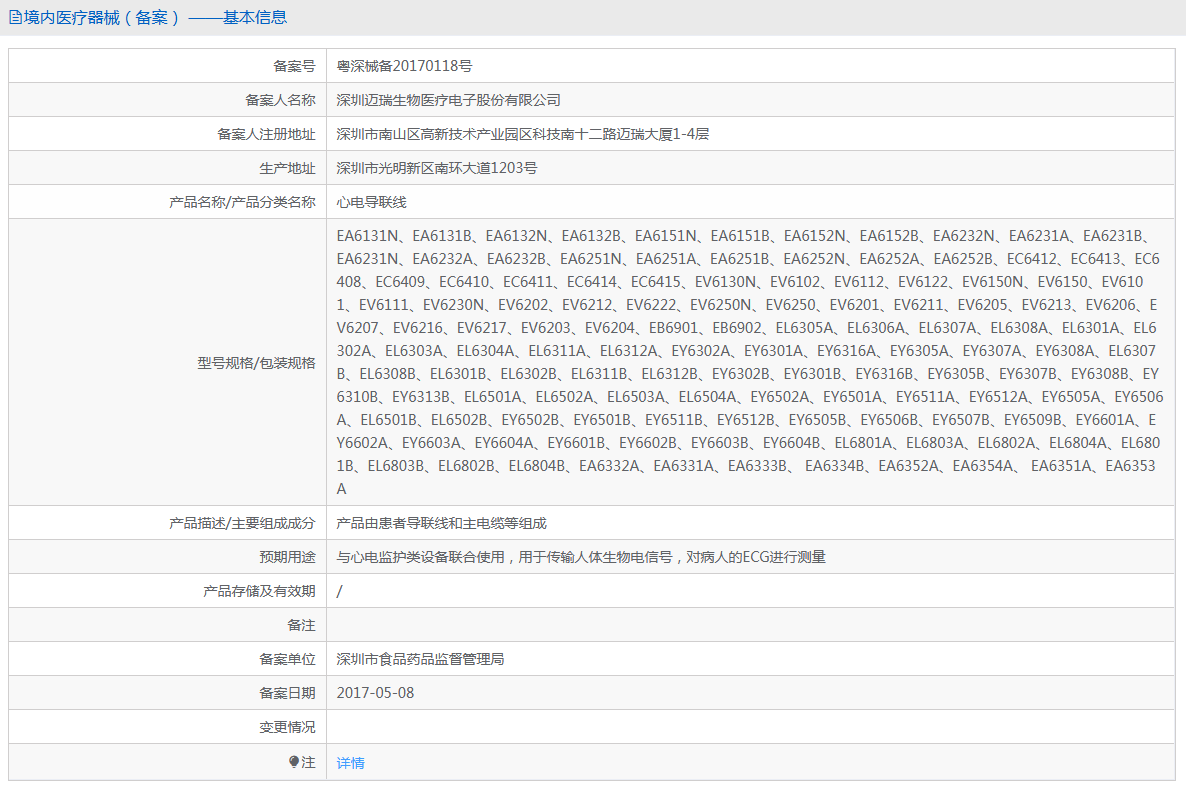Open the 详情 link

tap(350, 762)
